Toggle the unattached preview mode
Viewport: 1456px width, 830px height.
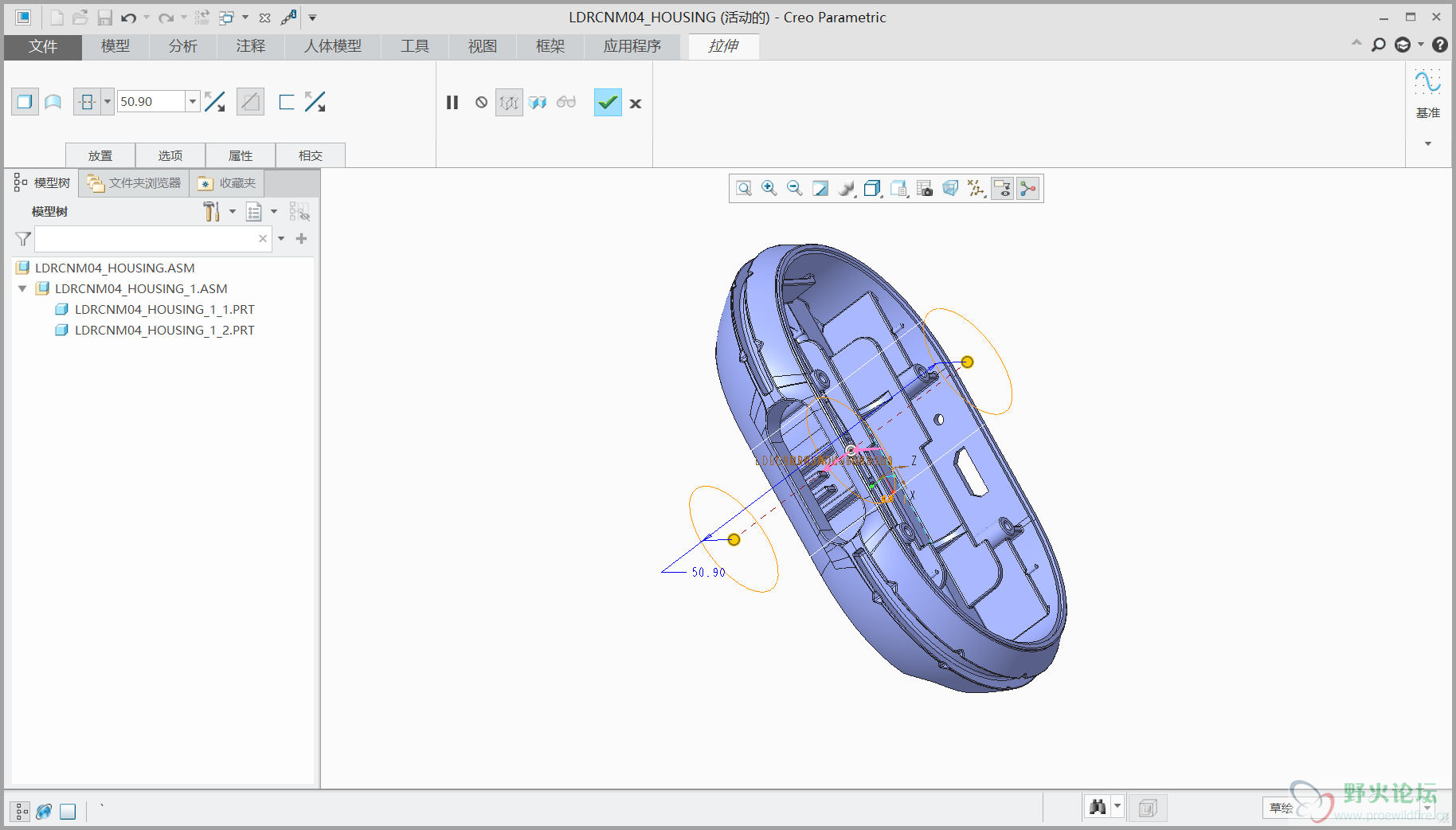[509, 103]
